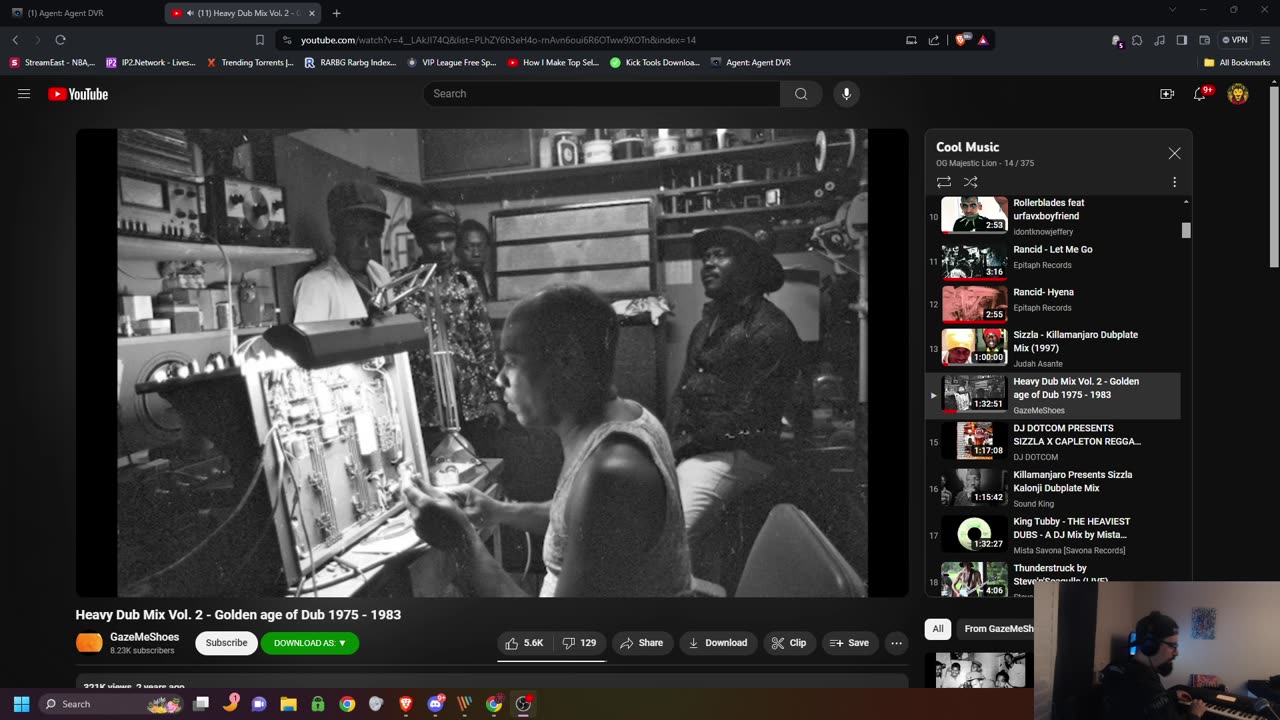Expand the DOWNLOAD AS dropdown
The width and height of the screenshot is (1280, 720).
(x=310, y=643)
